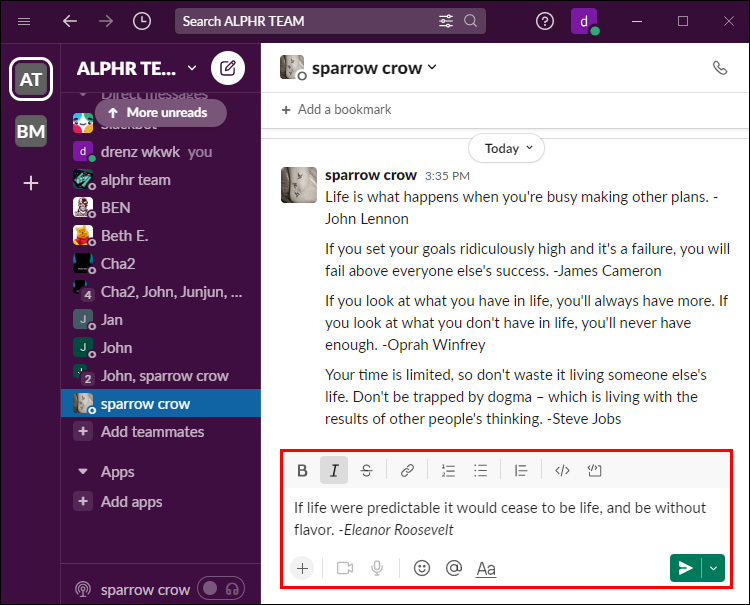Open the user profile avatar menu
This screenshot has width=750, height=605.
[584, 21]
